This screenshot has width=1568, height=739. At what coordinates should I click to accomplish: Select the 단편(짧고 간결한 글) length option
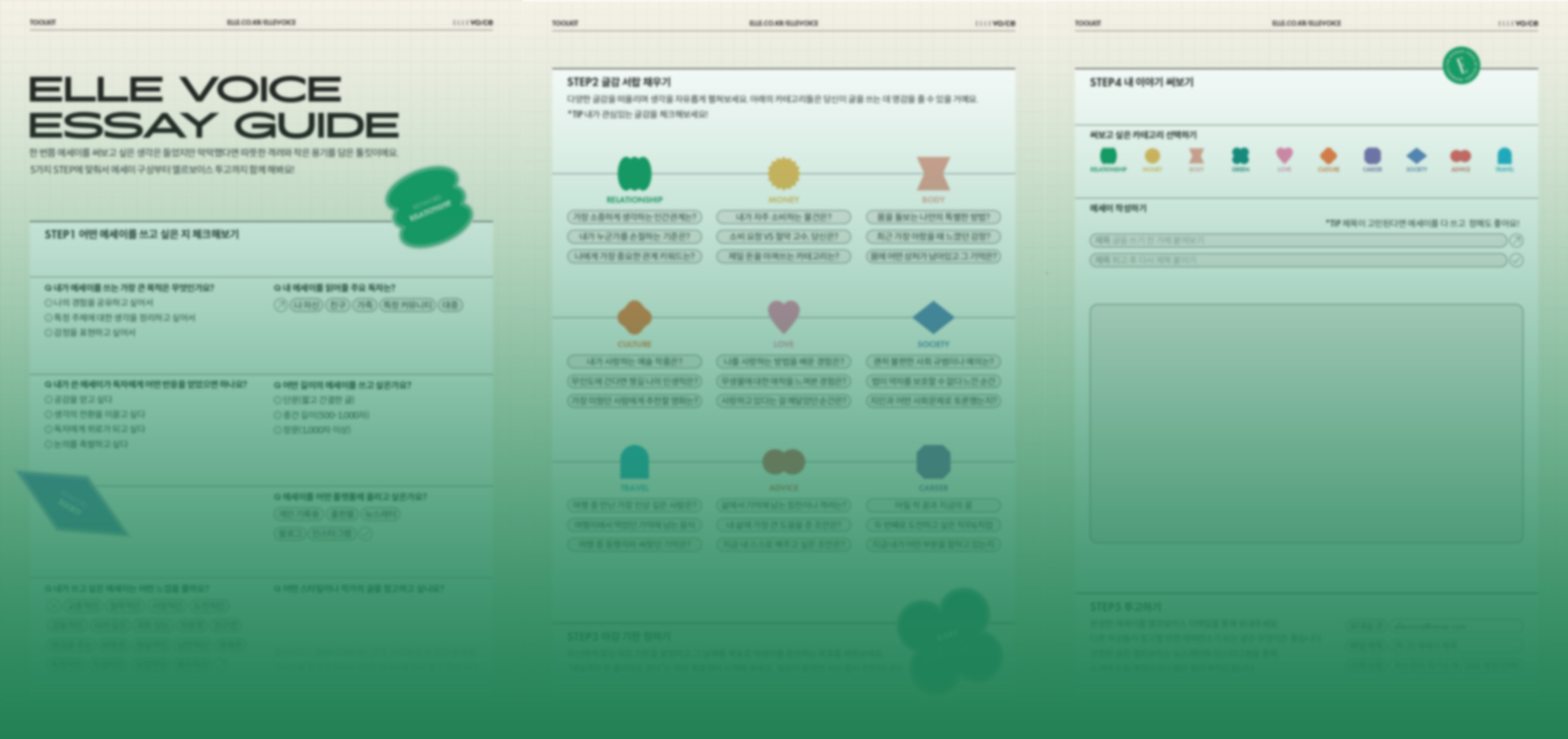click(314, 400)
